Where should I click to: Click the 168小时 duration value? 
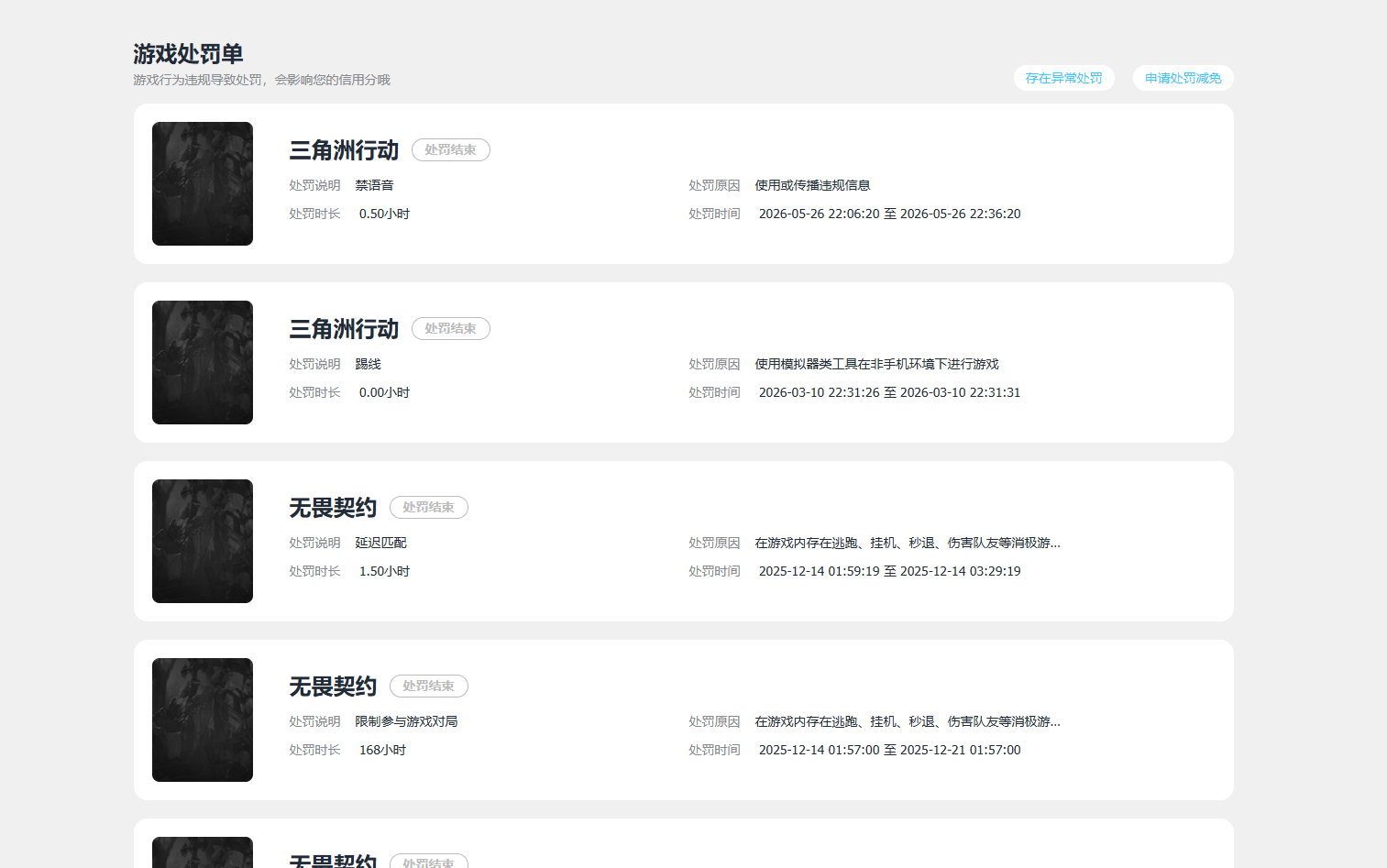pos(382,750)
